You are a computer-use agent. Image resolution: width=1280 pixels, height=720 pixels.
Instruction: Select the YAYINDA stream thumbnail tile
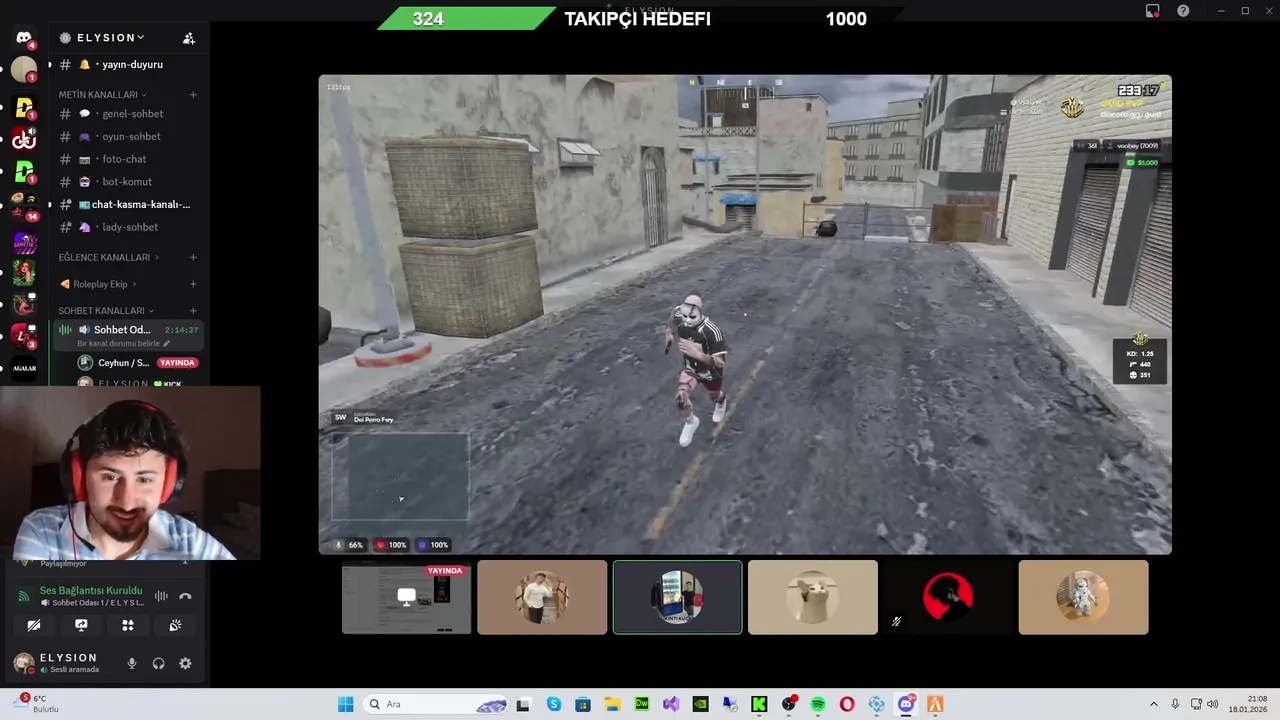click(x=406, y=597)
